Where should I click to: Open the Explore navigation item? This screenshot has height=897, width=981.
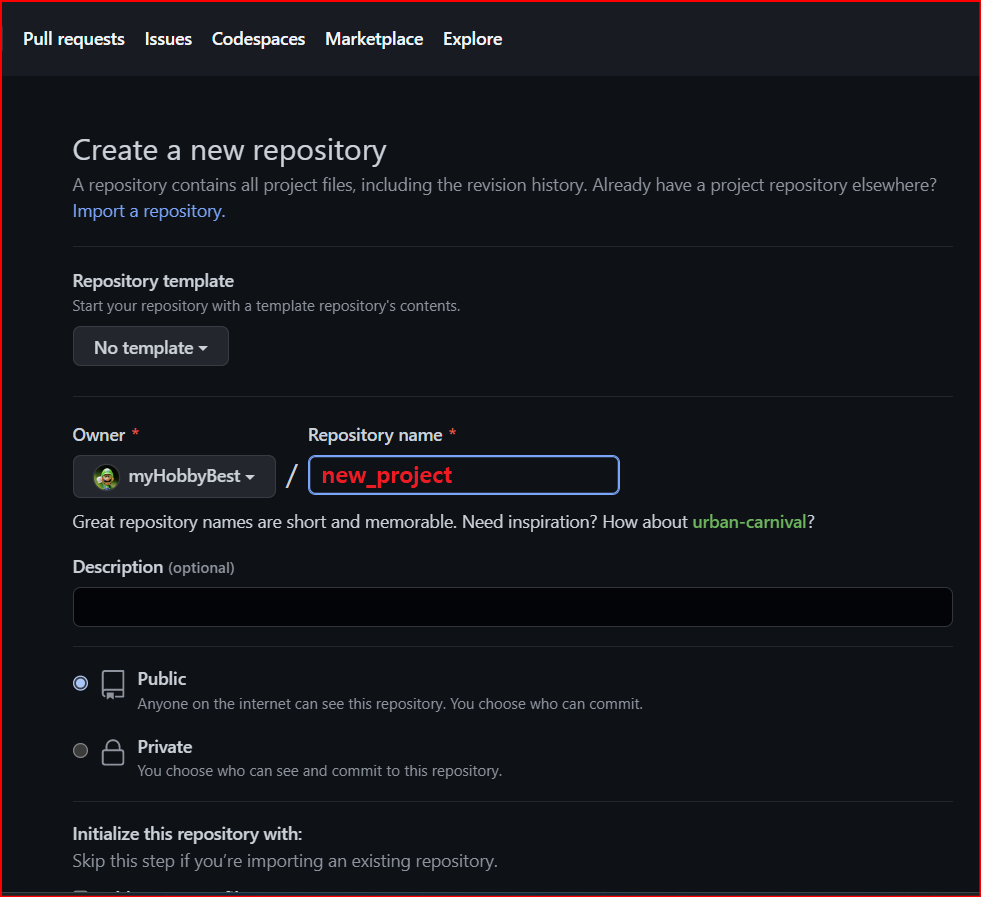pos(472,39)
